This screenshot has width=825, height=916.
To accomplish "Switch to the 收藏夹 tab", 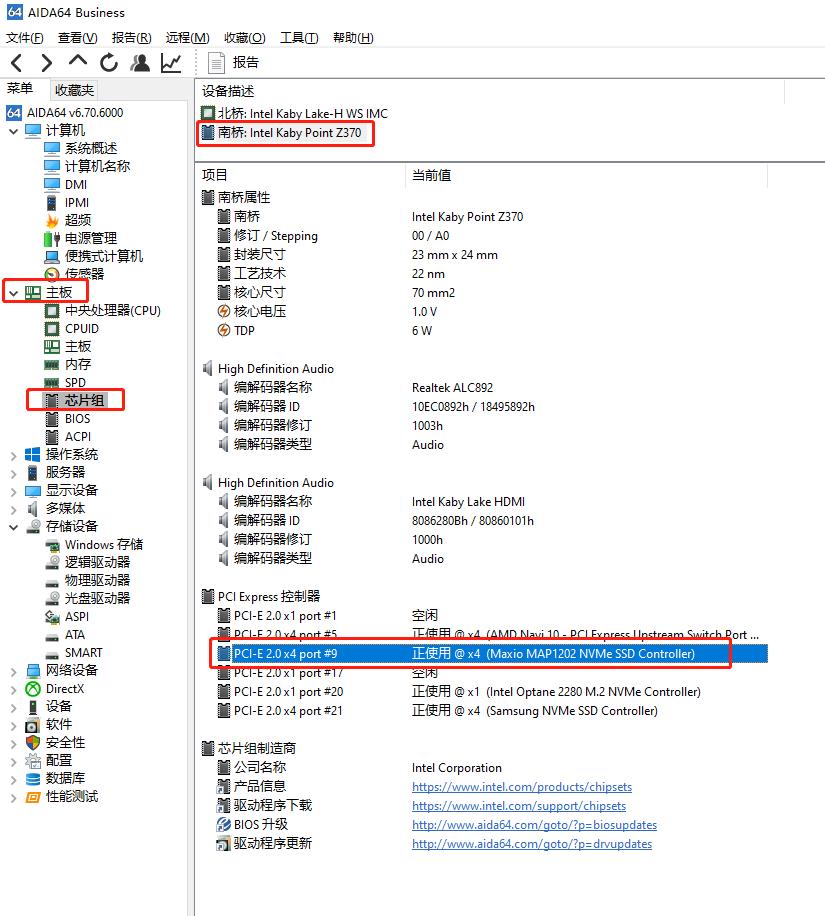I will tap(74, 90).
